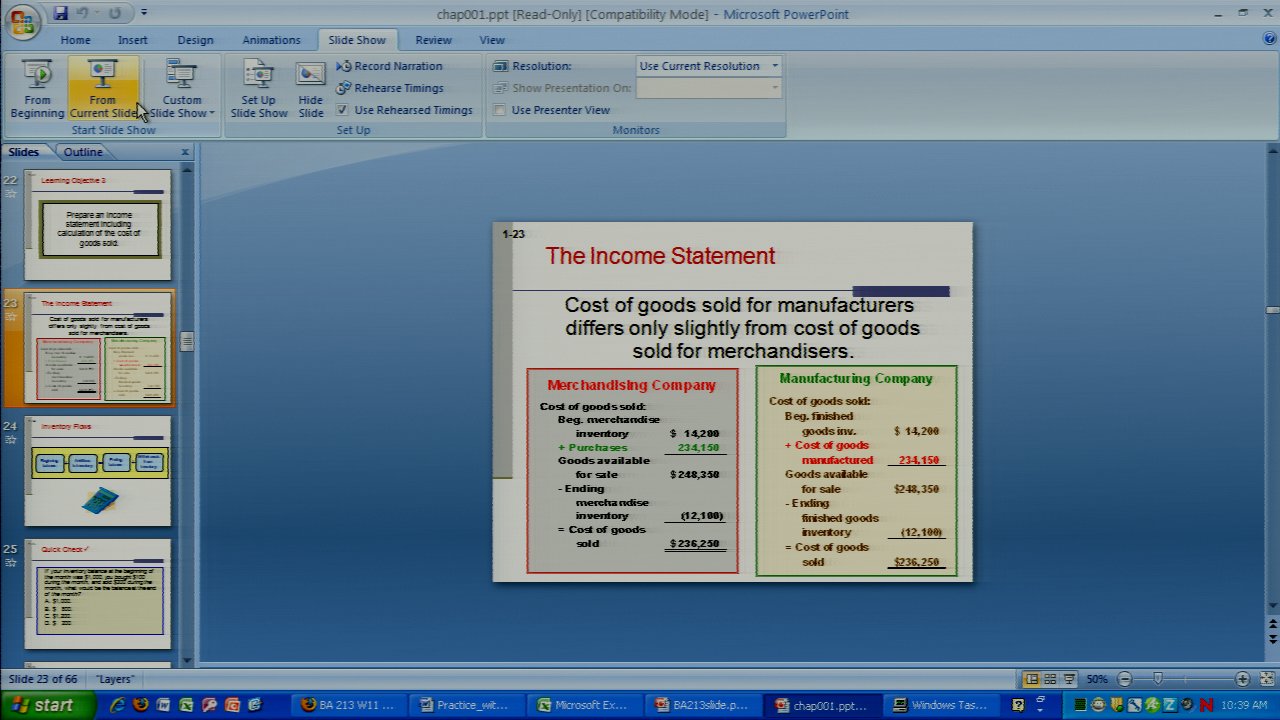Click the Save icon in quick access toolbar
Viewport: 1280px width, 720px height.
point(61,13)
